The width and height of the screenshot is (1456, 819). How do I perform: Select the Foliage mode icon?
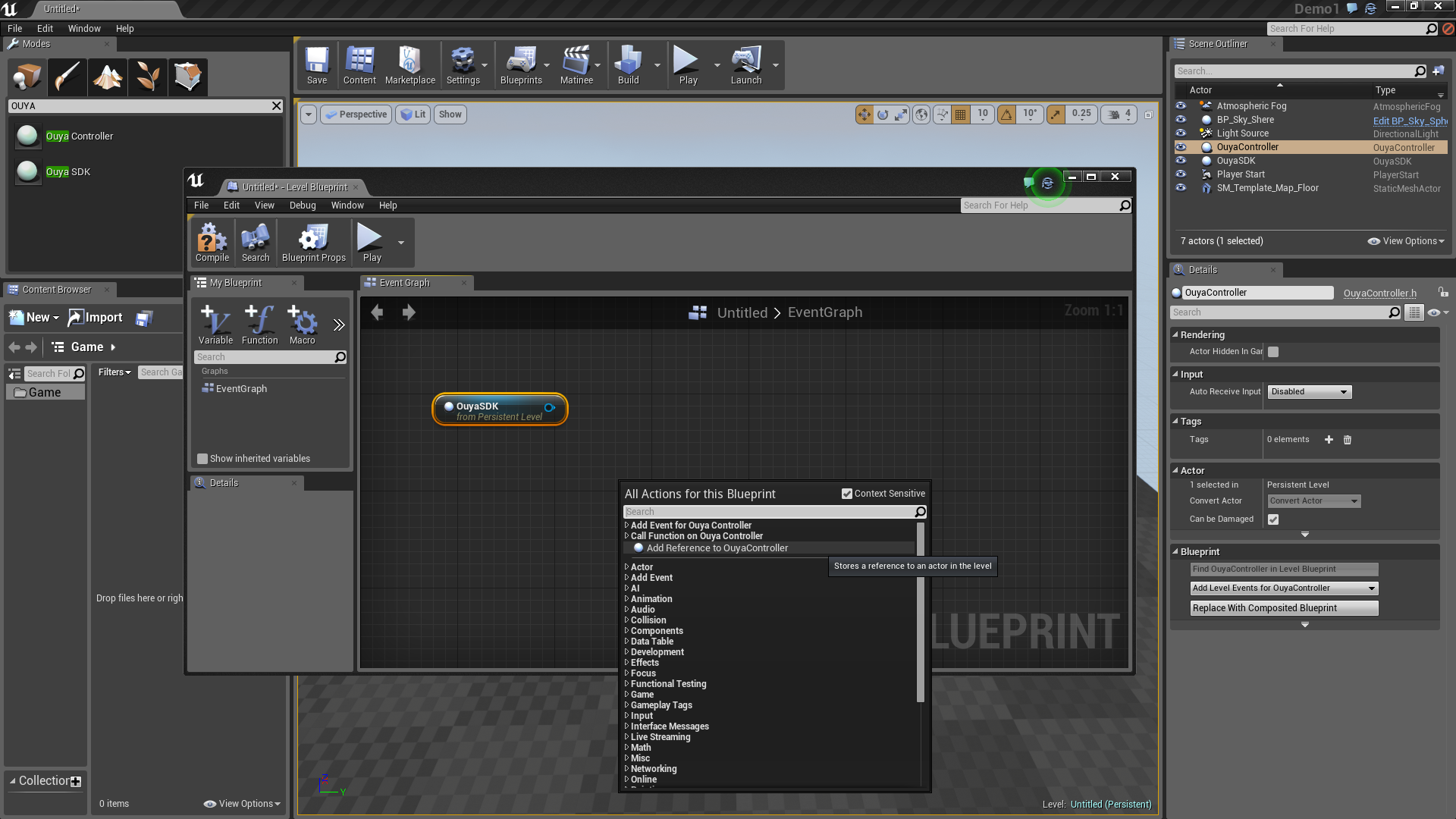pyautogui.click(x=147, y=77)
